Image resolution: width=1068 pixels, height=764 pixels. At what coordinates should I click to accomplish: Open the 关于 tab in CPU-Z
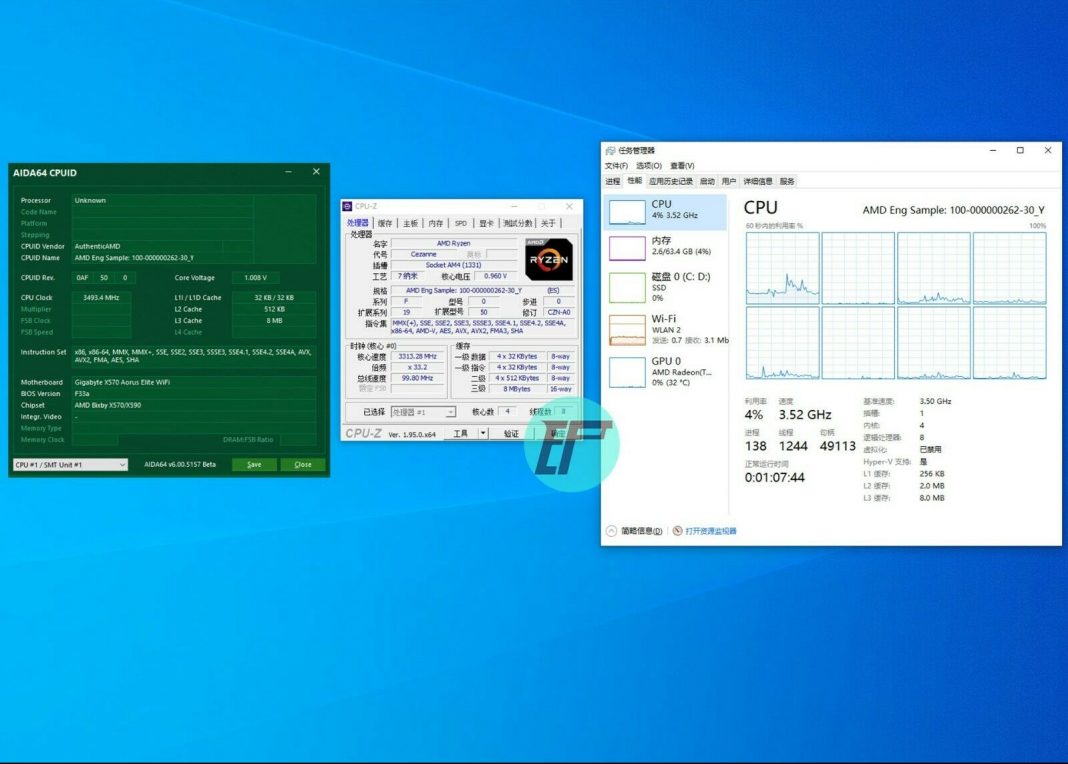[x=548, y=223]
